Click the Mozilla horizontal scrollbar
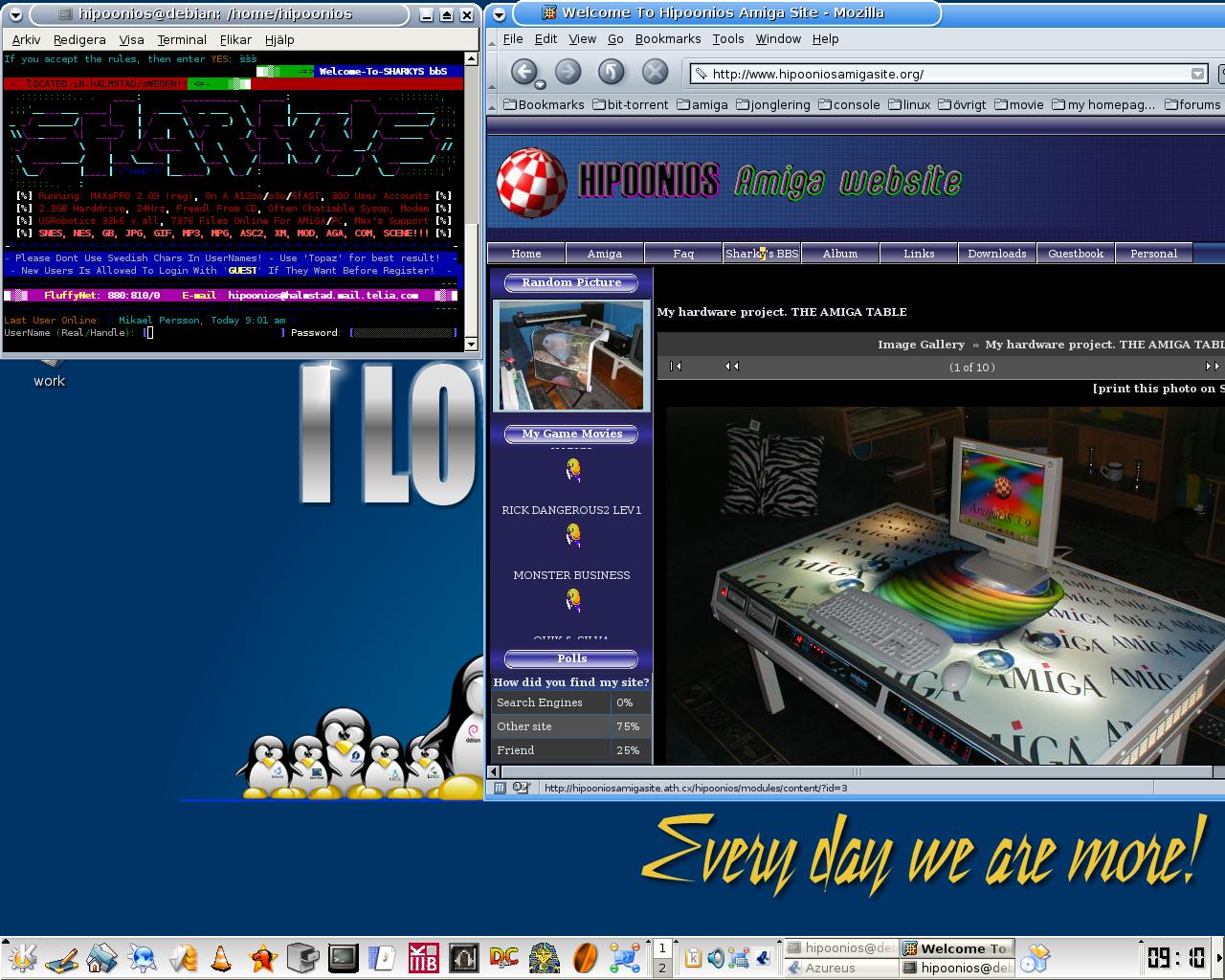The height and width of the screenshot is (980, 1225). tap(857, 771)
